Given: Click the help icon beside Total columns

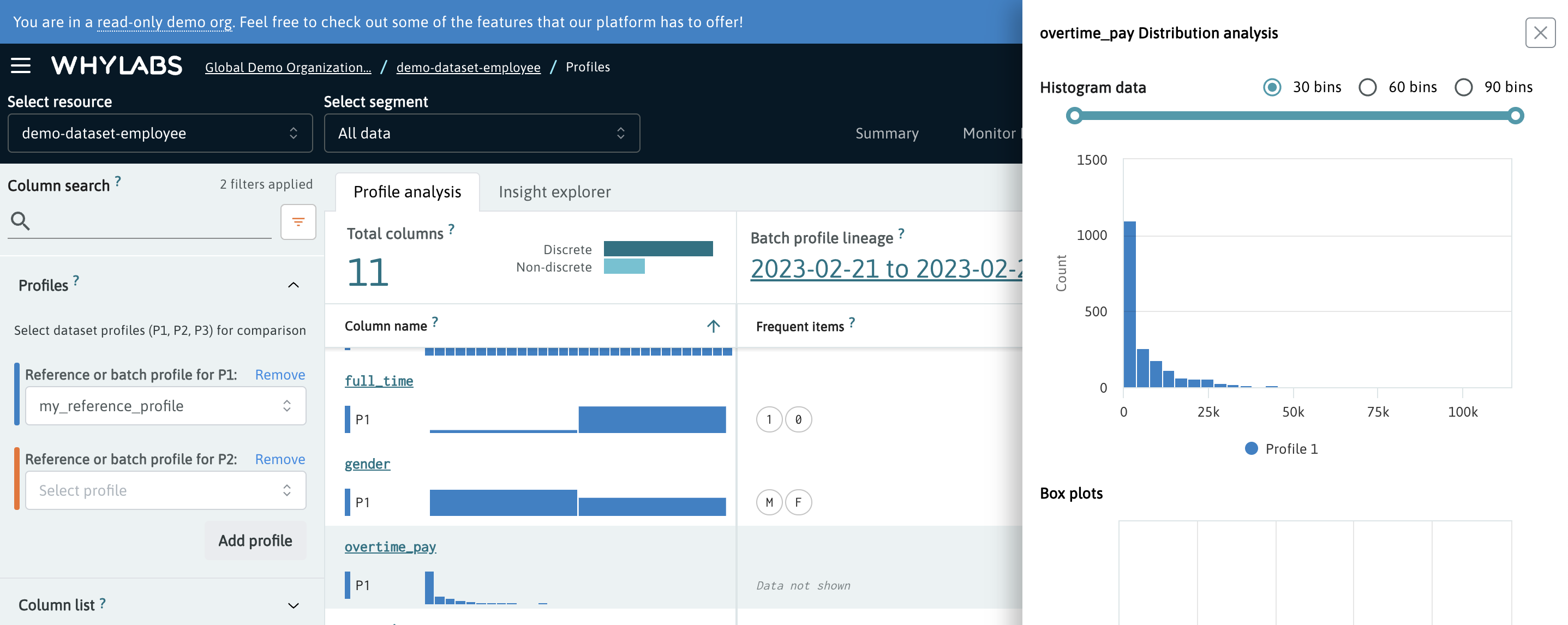Looking at the screenshot, I should pos(451,229).
